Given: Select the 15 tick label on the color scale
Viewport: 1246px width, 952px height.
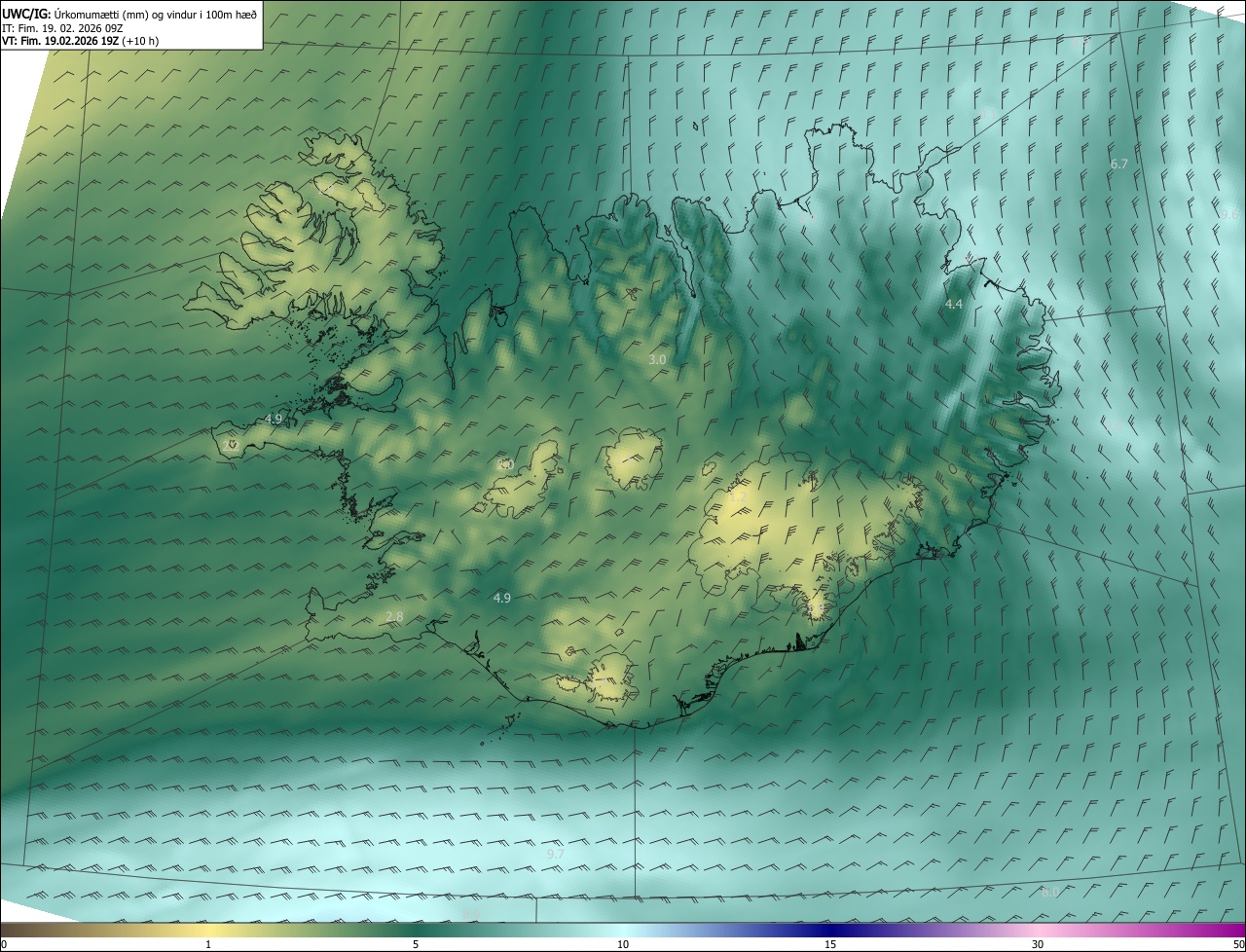Looking at the screenshot, I should pos(830,944).
